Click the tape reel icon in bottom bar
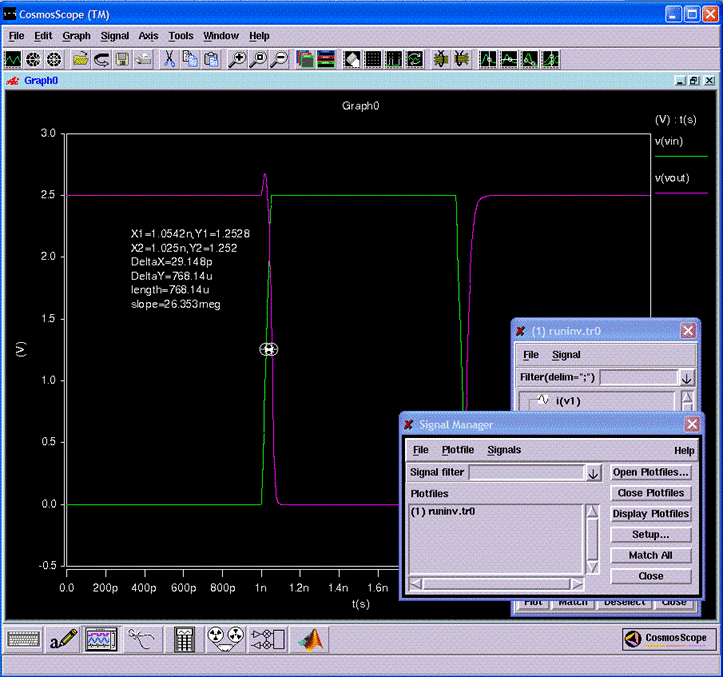 223,639
